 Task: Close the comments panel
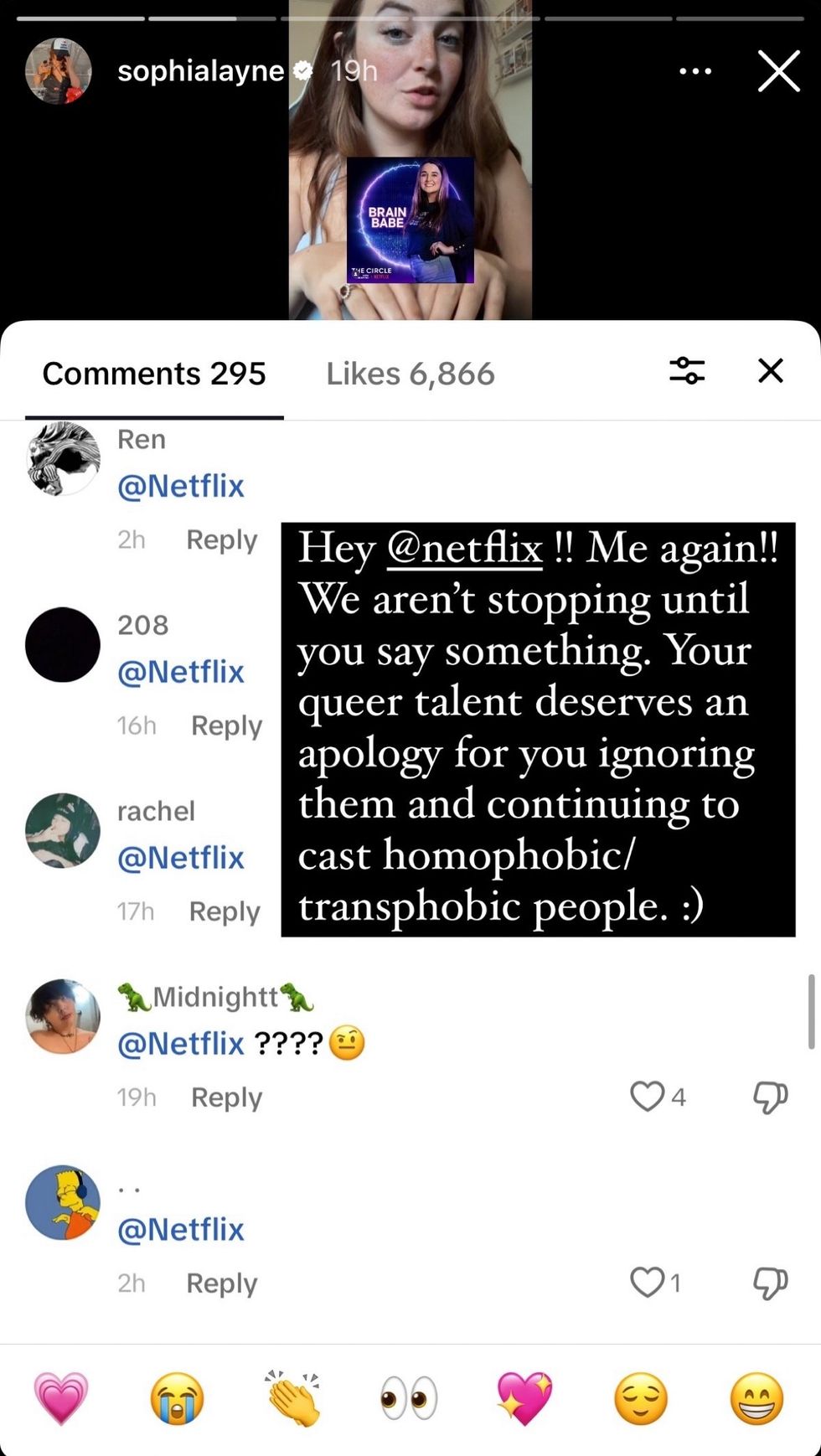coord(770,370)
